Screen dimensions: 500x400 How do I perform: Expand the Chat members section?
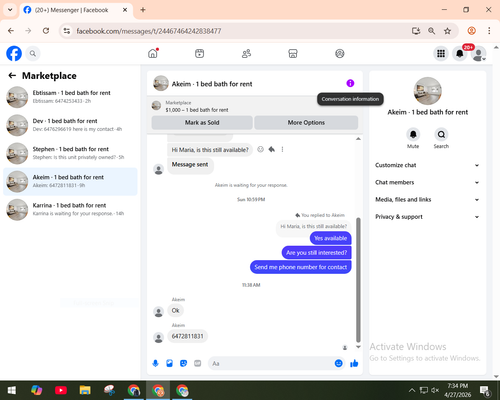pyautogui.click(x=427, y=182)
